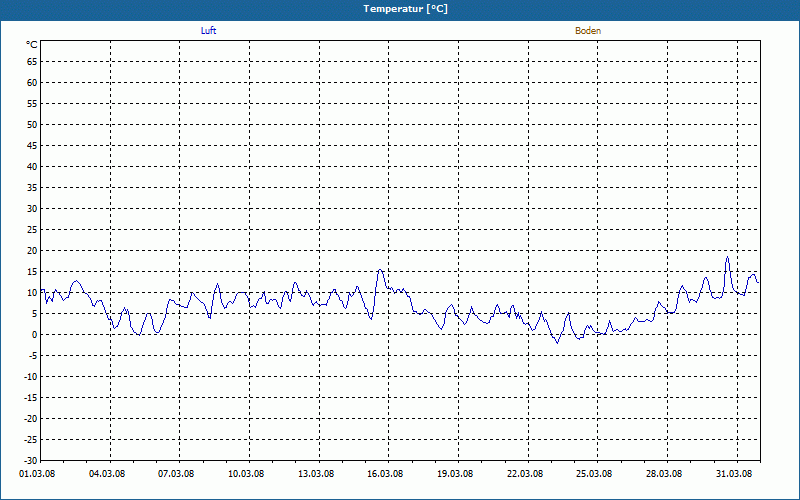Click the 19.03.08 date label
The image size is (800, 500).
click(x=455, y=474)
